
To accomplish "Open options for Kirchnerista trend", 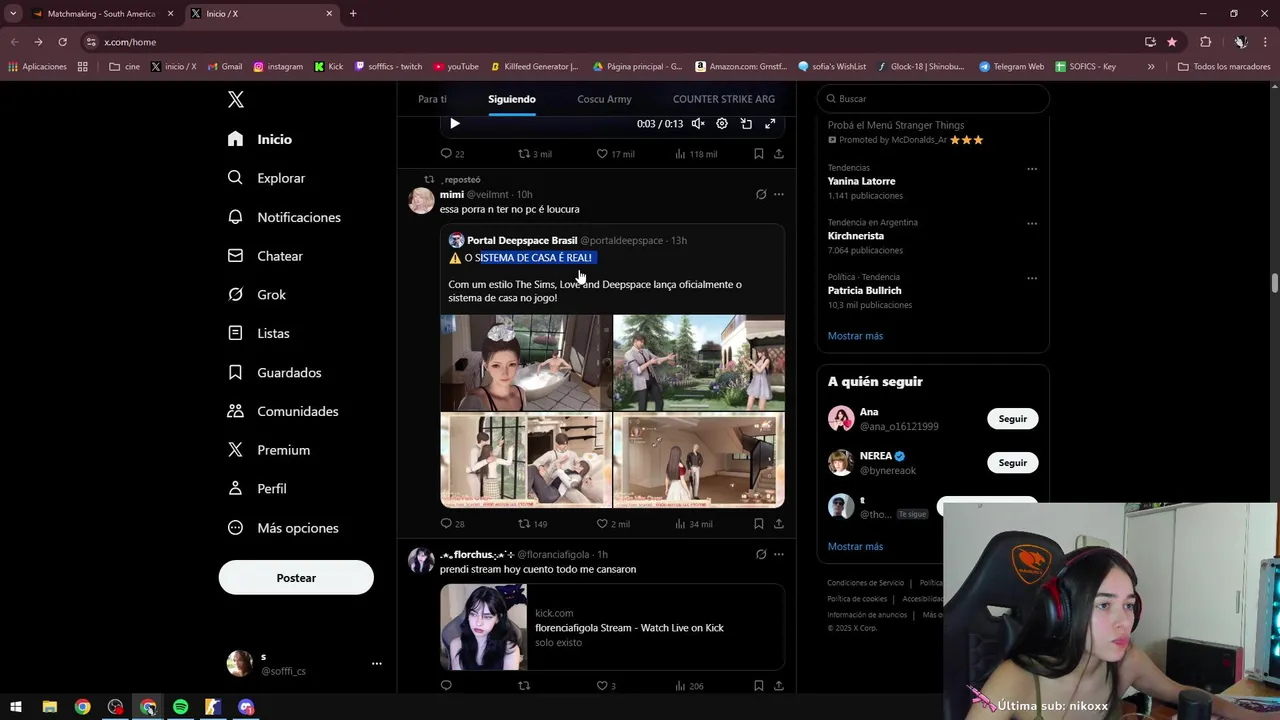I will (x=1032, y=224).
